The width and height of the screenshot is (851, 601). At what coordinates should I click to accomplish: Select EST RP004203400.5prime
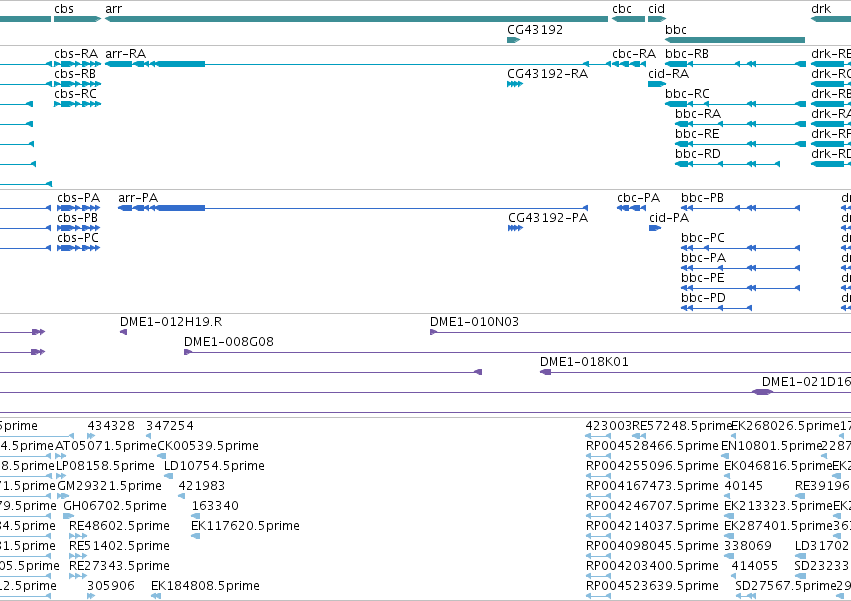(599, 576)
